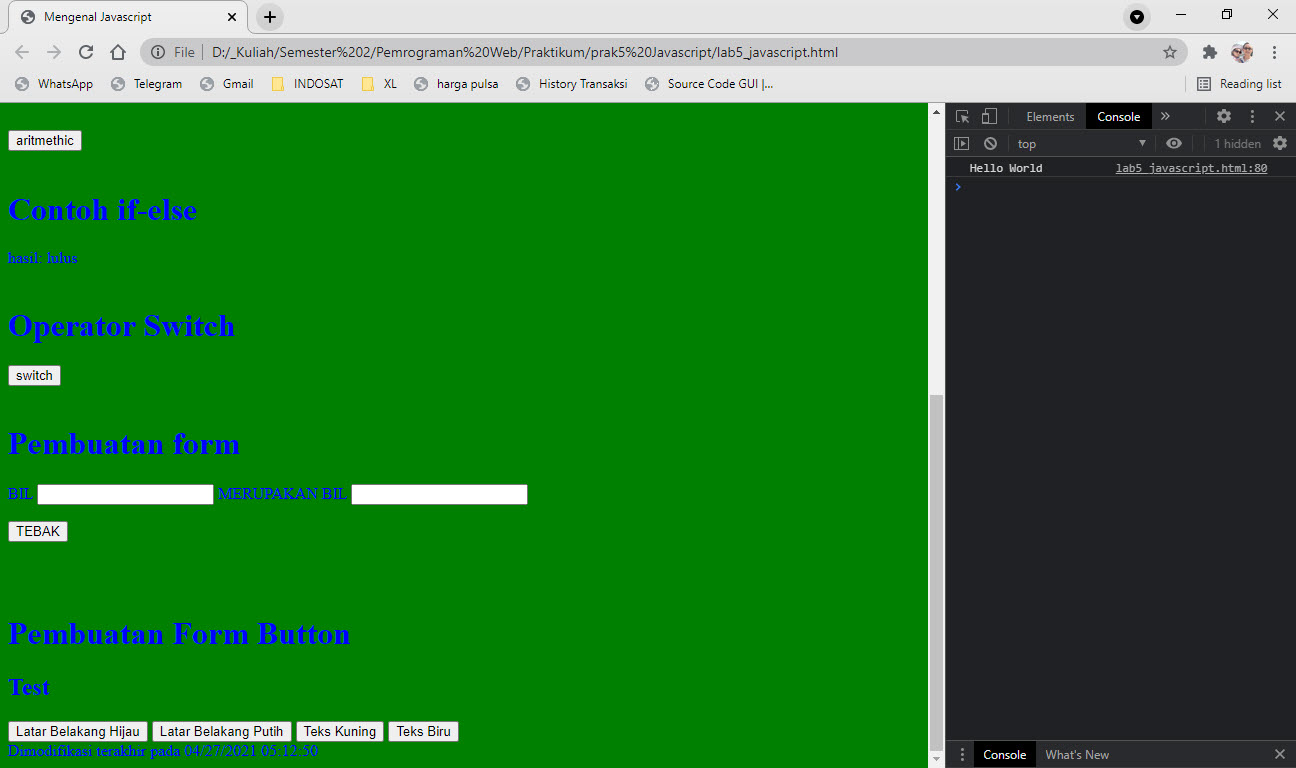
Task: Open the What's New drawer tab
Action: pos(1077,754)
